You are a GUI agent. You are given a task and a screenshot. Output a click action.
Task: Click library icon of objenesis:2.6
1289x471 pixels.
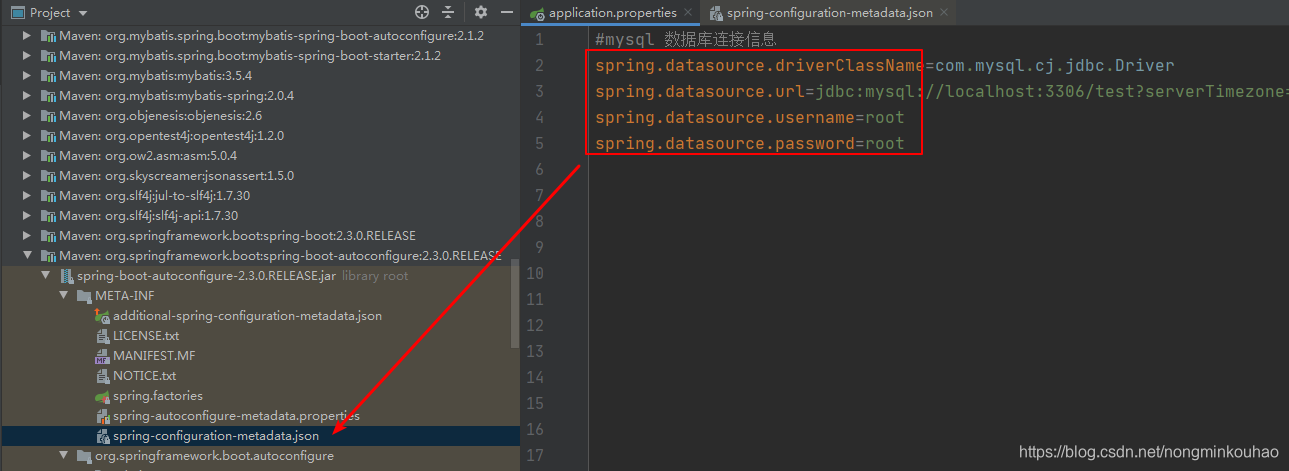point(48,115)
